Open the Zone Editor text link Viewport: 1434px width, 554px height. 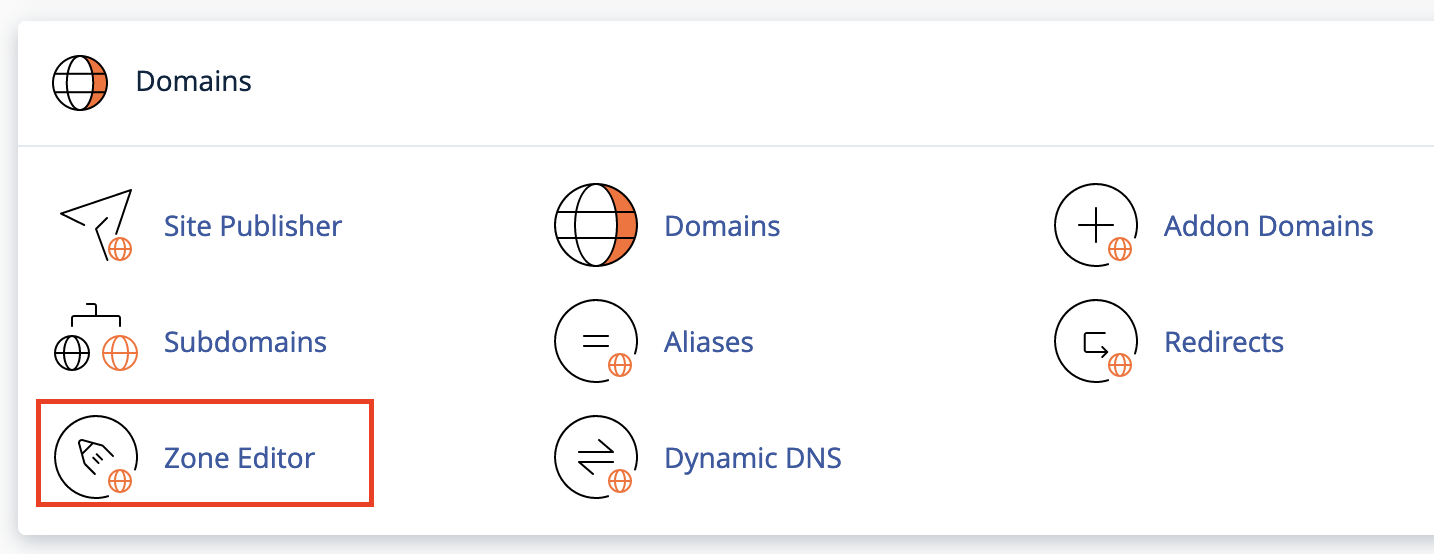click(x=239, y=458)
